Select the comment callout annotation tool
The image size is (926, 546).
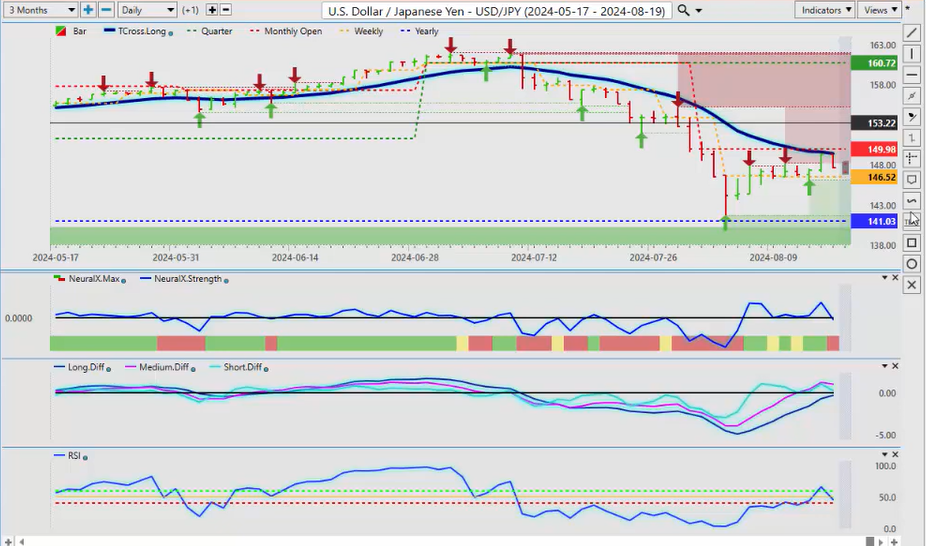[911, 180]
